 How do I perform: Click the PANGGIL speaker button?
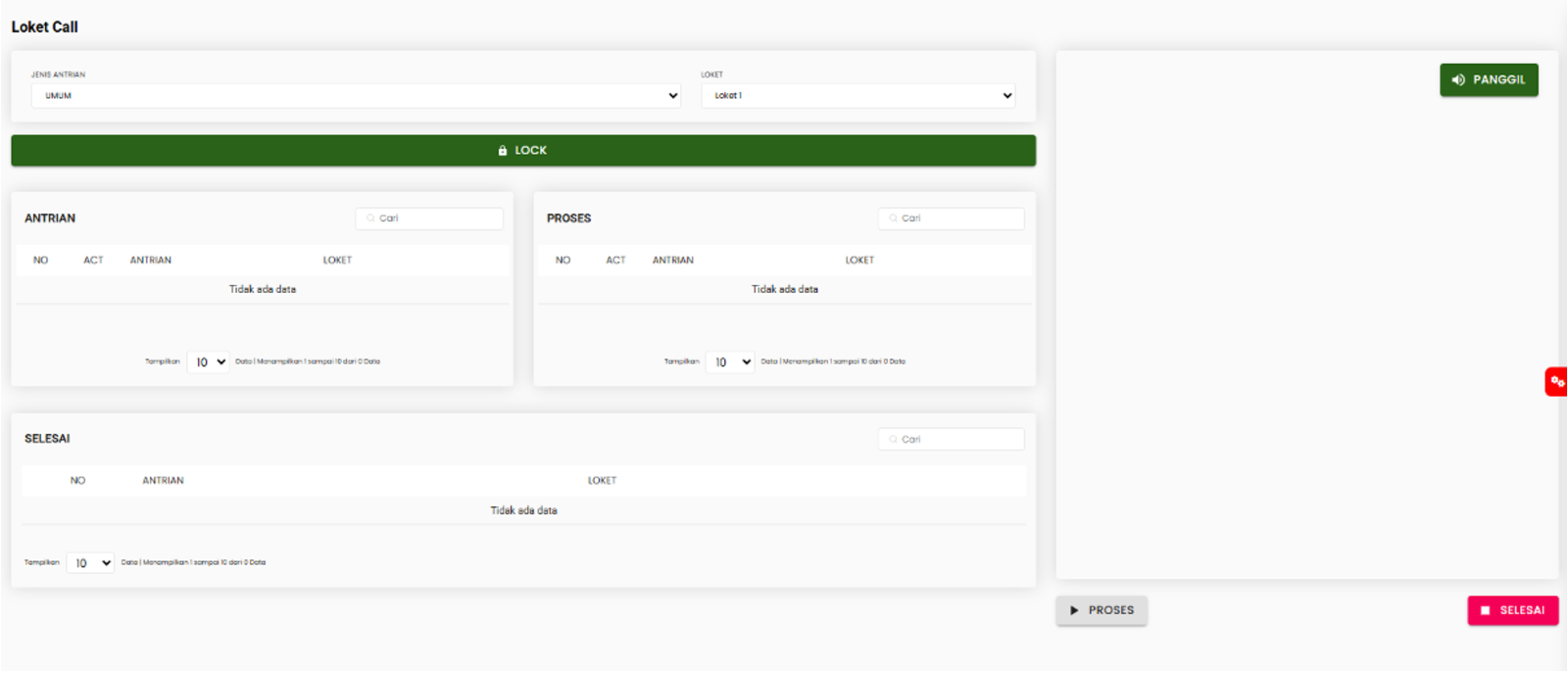[x=1489, y=79]
